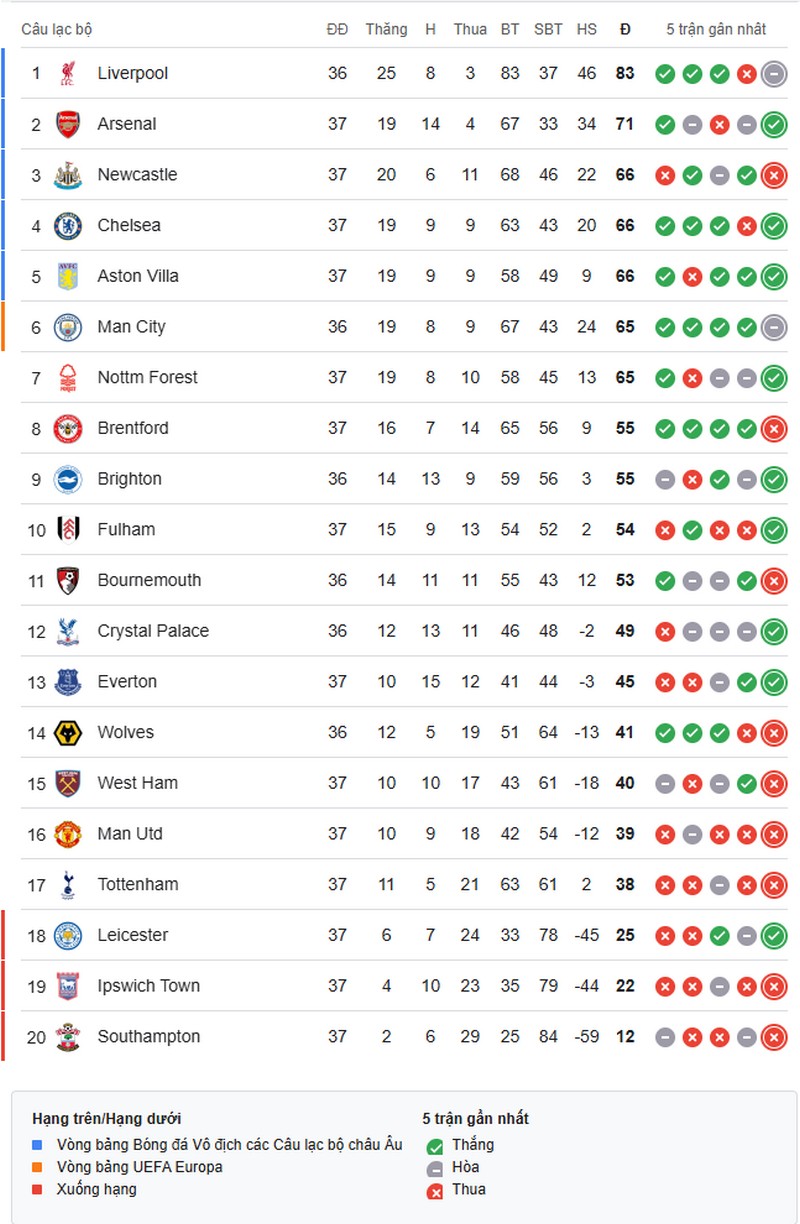This screenshot has height=1224, width=800.
Task: Click the Arsenal club crest
Action: pos(68,124)
